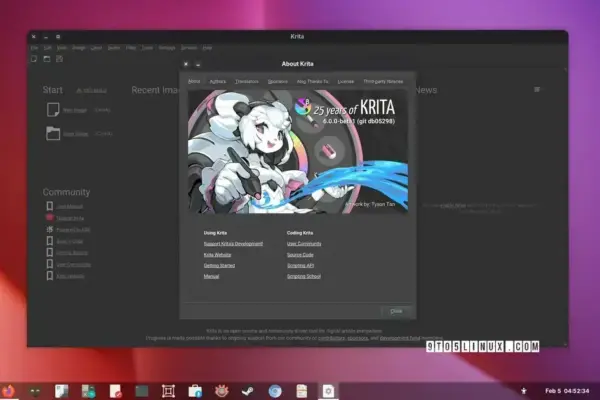Click the sponsors link in the footer text

pos(358,338)
